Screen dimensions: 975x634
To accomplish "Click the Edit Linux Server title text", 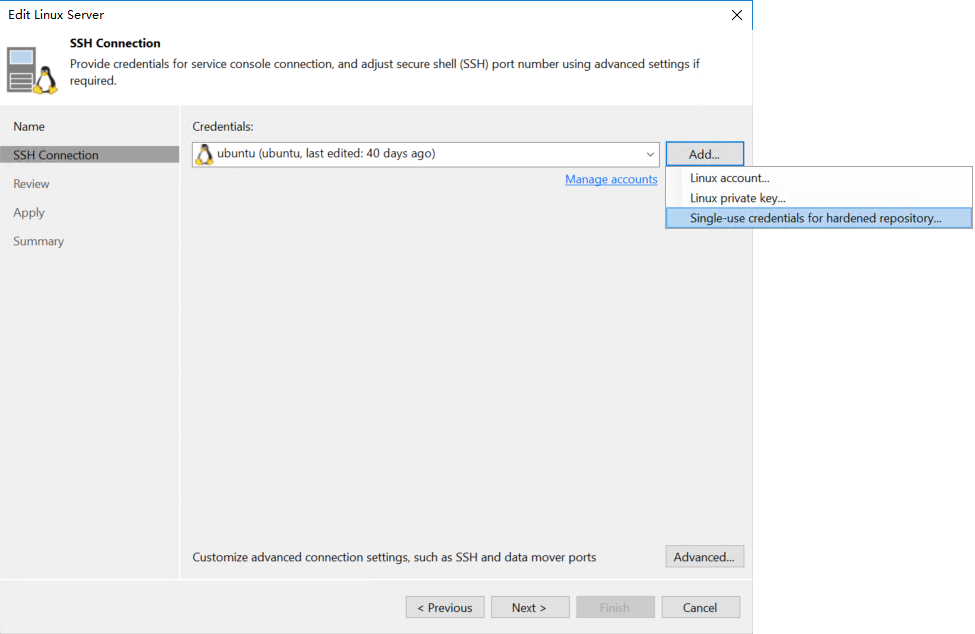I will coord(56,14).
